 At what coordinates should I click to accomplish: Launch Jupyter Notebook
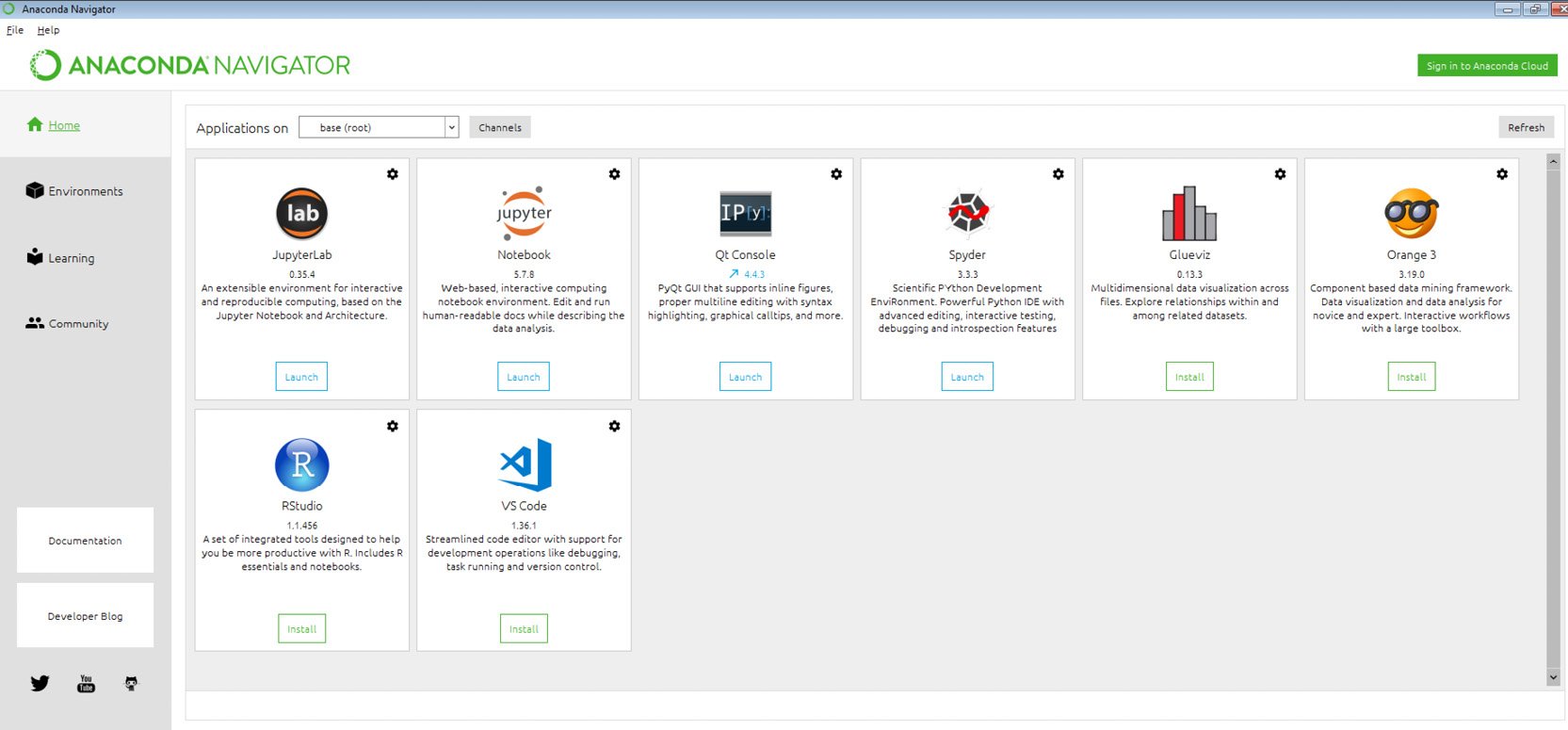pos(524,377)
